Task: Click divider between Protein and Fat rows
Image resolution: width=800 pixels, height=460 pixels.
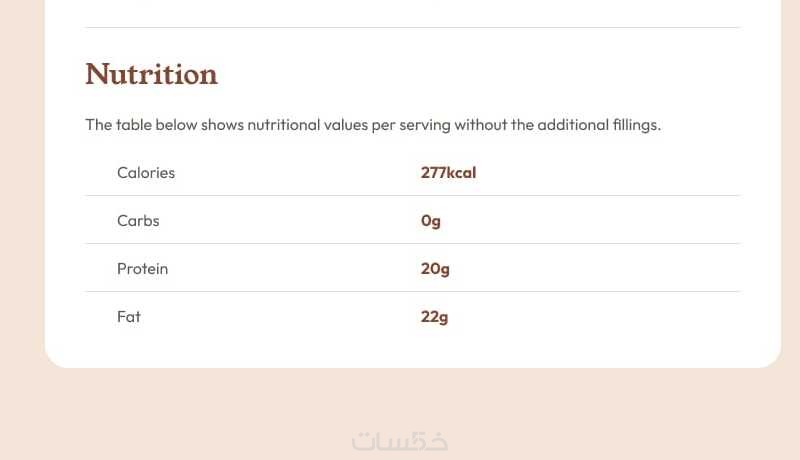Action: tap(412, 292)
